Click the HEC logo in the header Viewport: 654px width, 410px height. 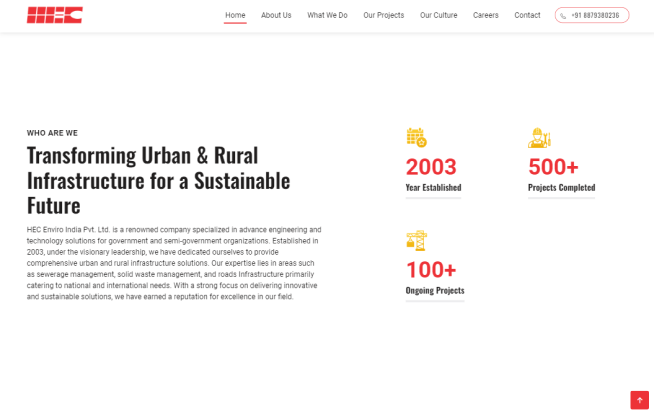(x=55, y=15)
